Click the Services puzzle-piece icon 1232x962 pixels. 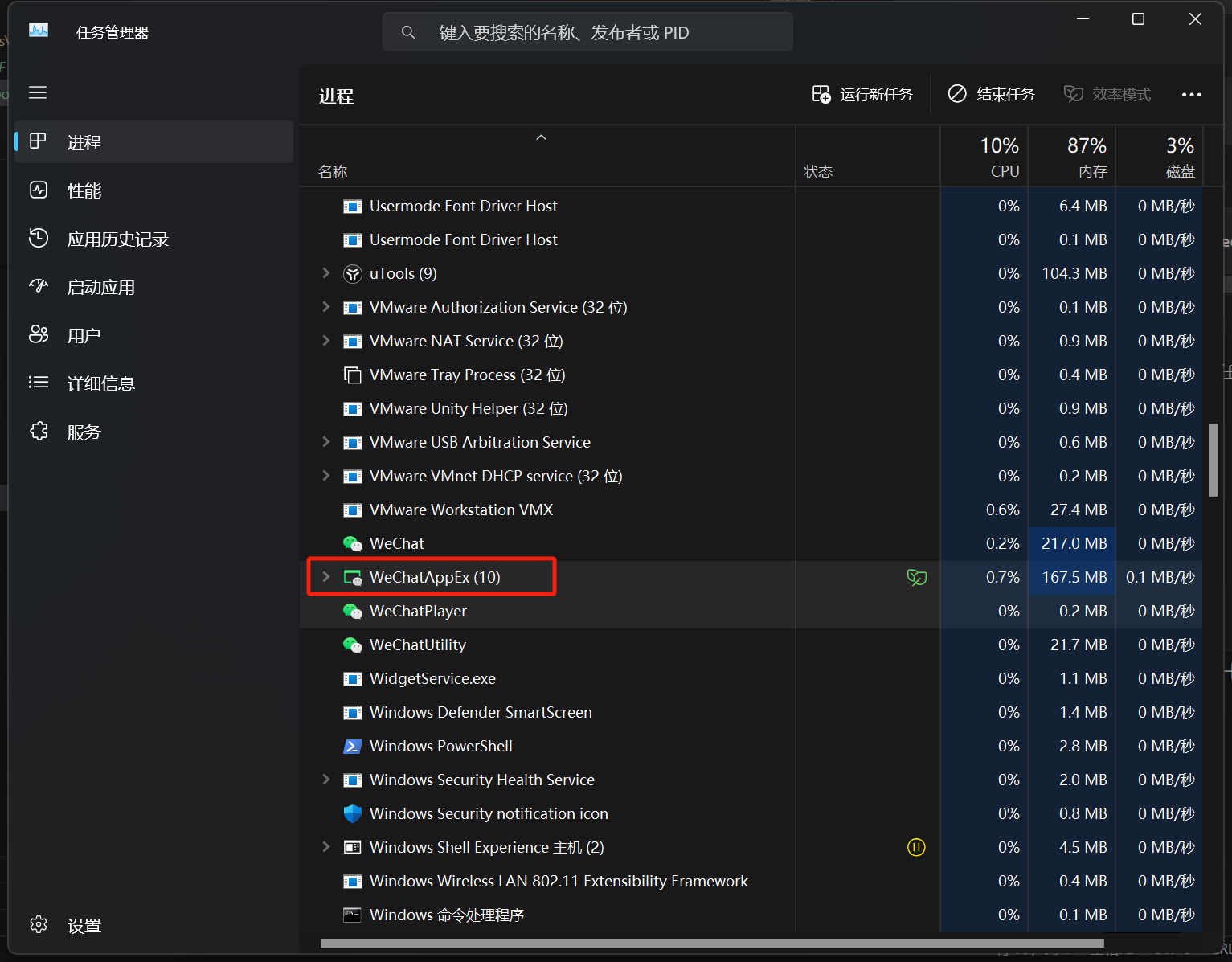point(39,432)
